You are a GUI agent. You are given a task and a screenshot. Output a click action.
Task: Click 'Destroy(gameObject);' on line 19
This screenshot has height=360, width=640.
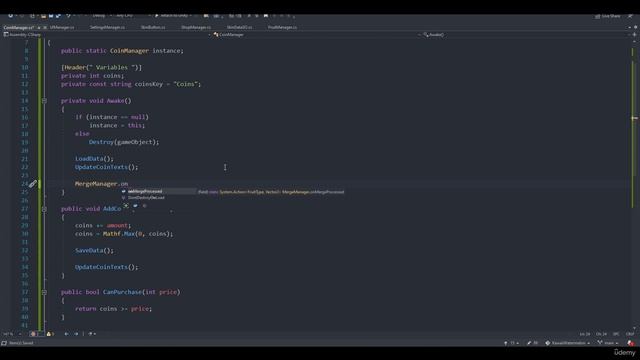(124, 142)
